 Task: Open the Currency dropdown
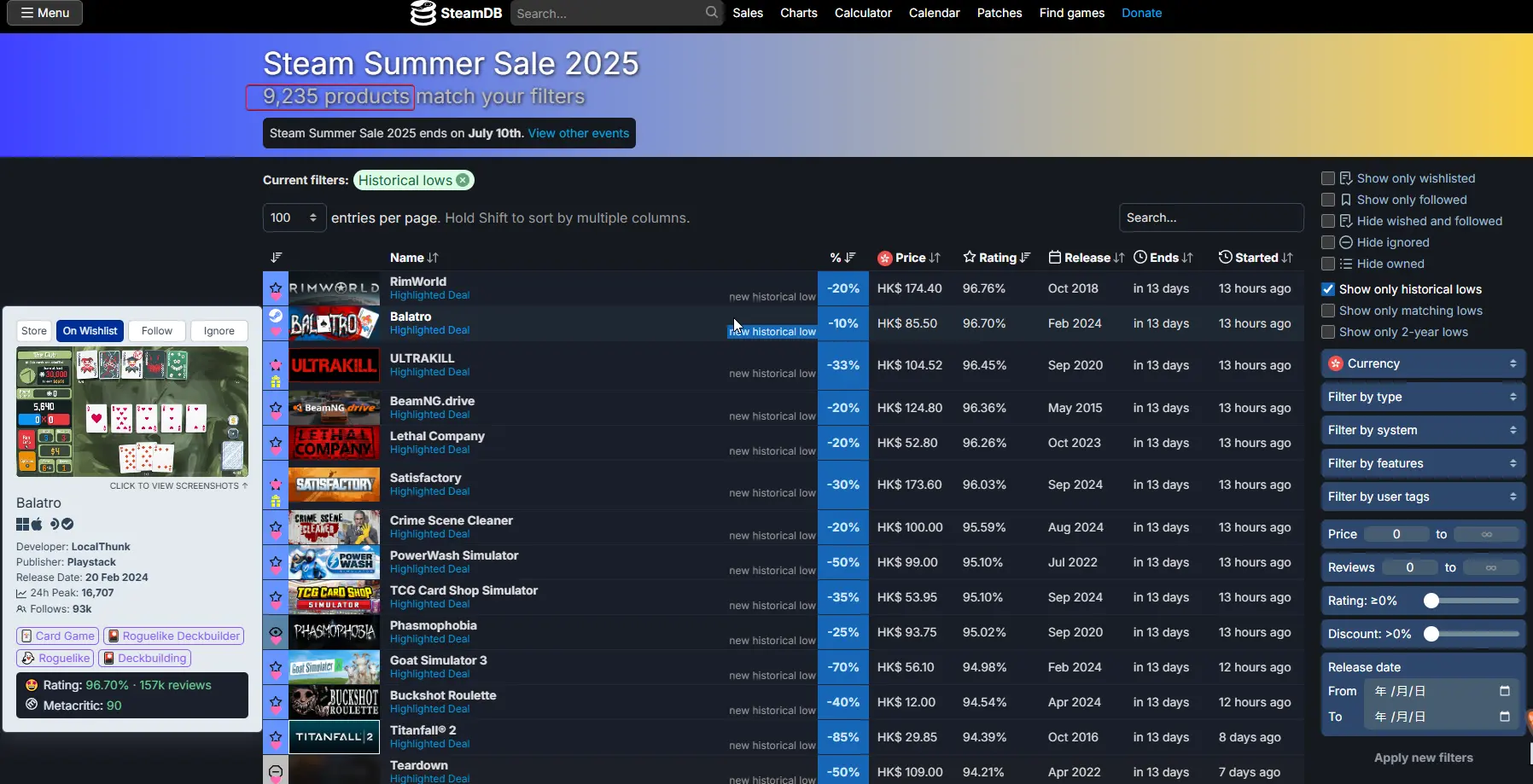pos(1423,363)
